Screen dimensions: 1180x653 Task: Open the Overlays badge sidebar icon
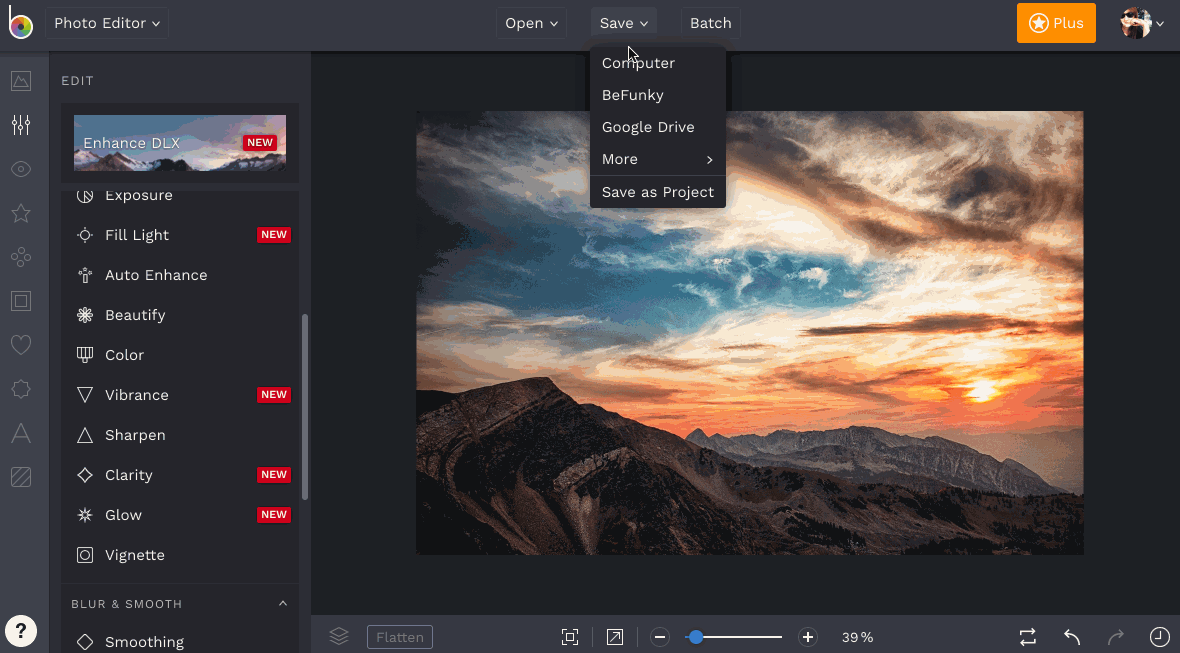[x=21, y=389]
